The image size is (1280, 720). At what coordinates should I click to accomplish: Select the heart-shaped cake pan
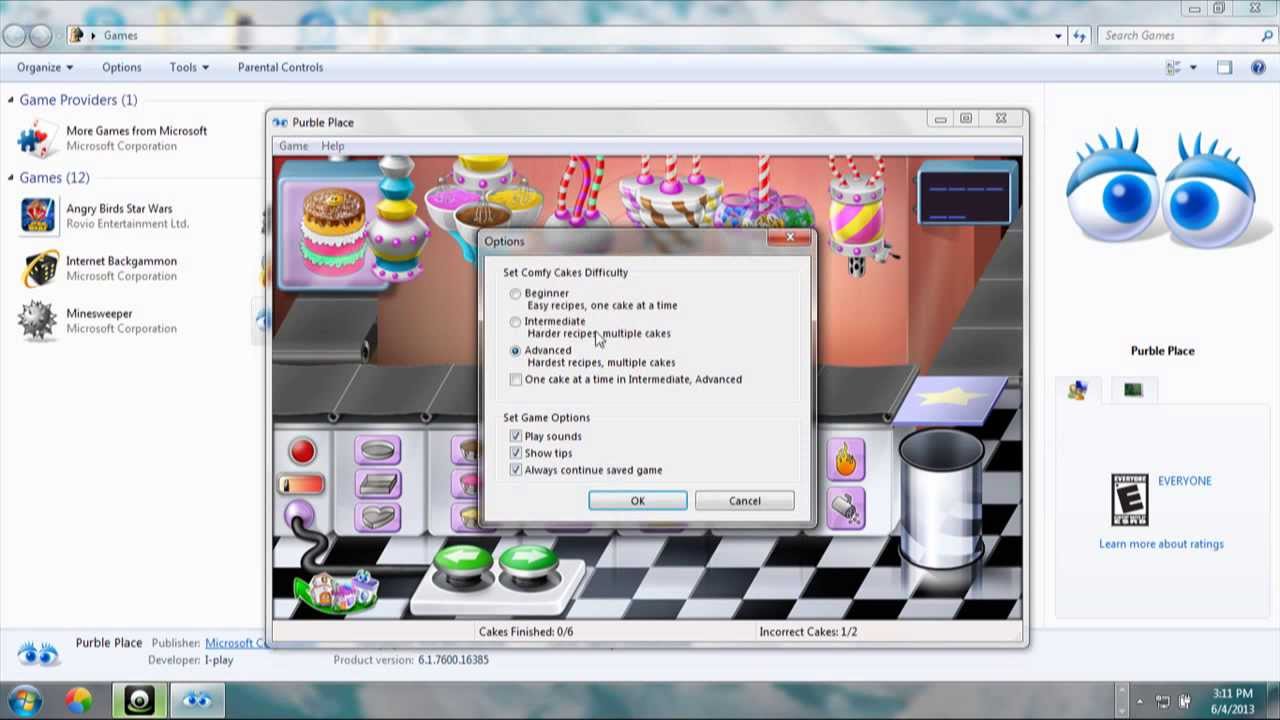(377, 517)
